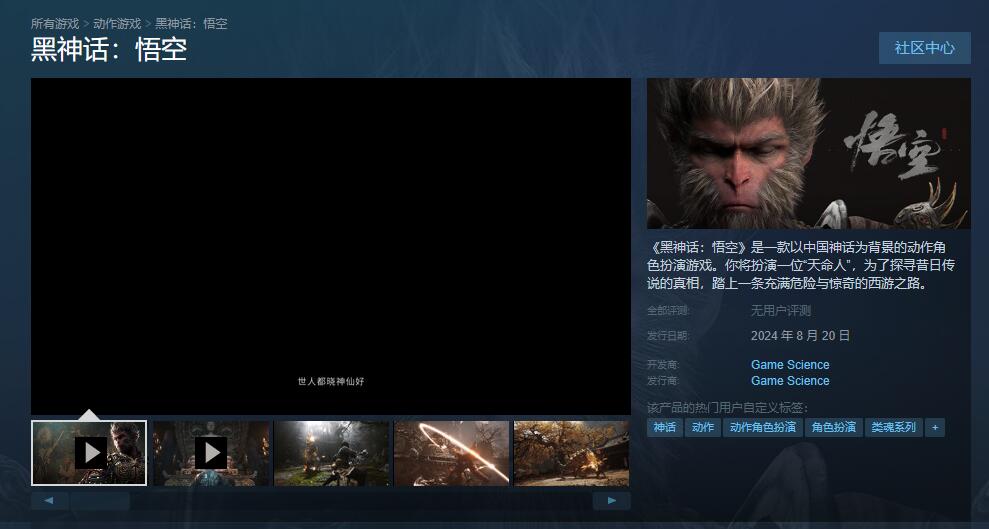
Task: Click the plus button to add tags
Action: point(935,427)
